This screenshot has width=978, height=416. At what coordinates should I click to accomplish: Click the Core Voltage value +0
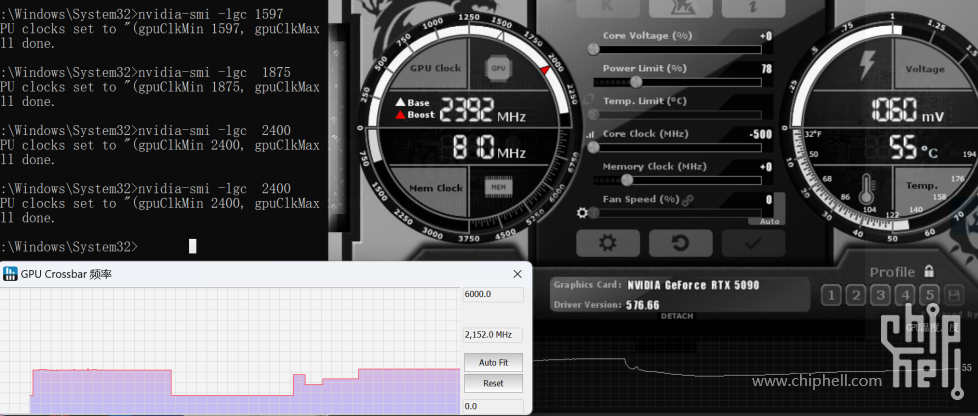(x=766, y=36)
